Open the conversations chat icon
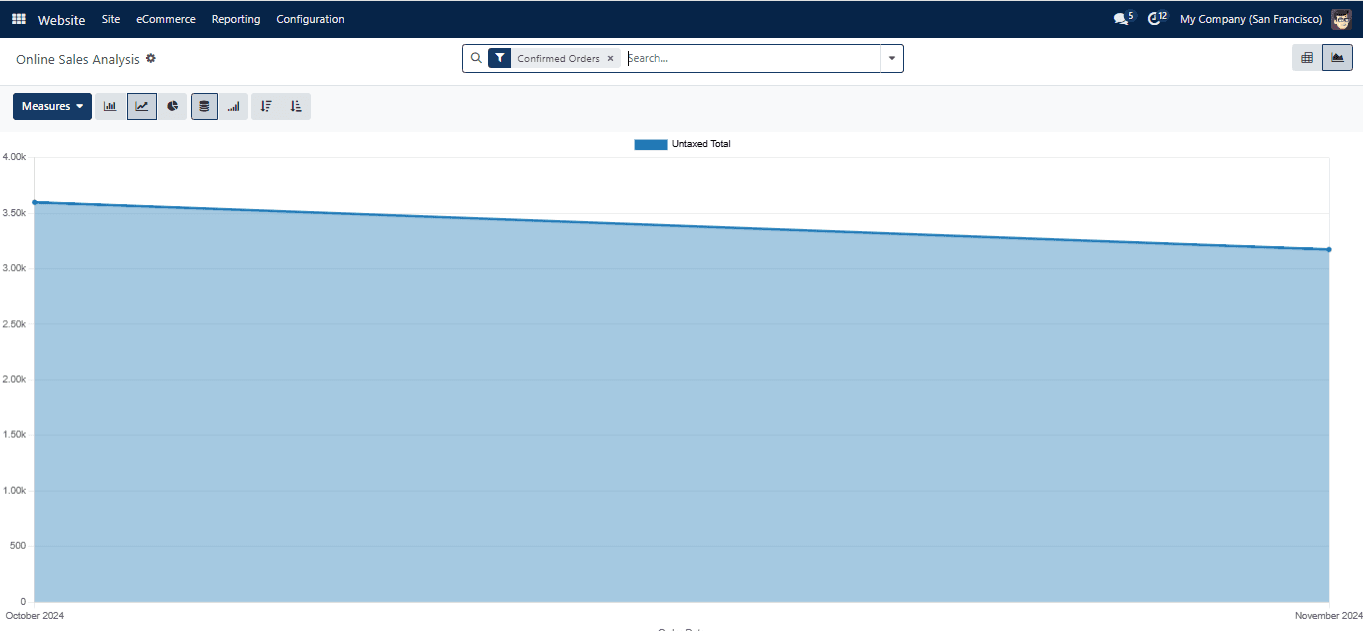The width and height of the screenshot is (1363, 631). pos(1123,19)
